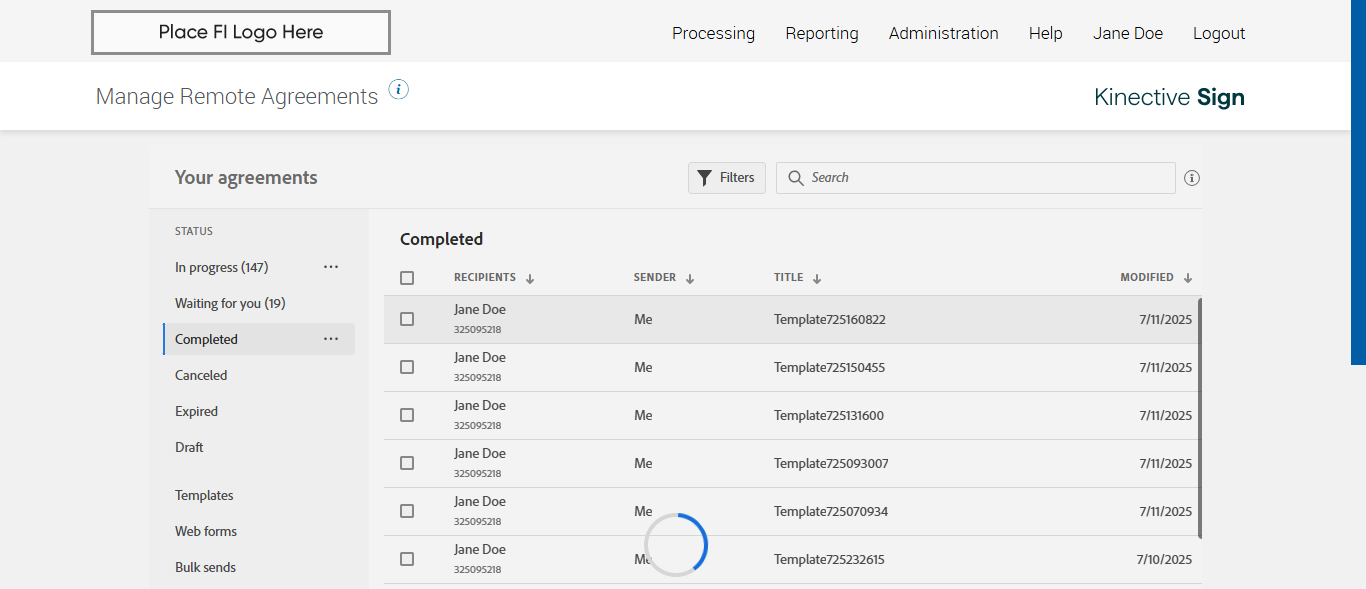Sort by Modified column arrow
Image resolution: width=1366 pixels, height=589 pixels.
pos(1188,279)
